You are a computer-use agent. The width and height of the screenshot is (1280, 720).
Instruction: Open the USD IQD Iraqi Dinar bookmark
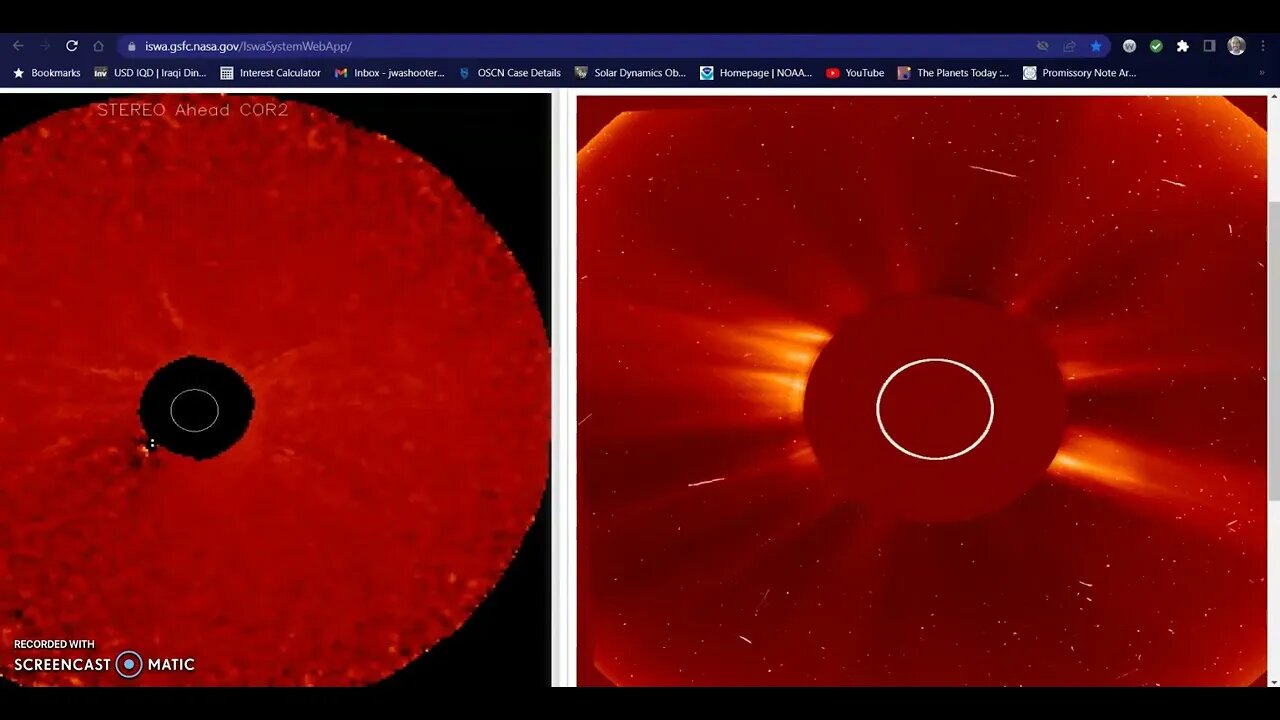[x=150, y=73]
